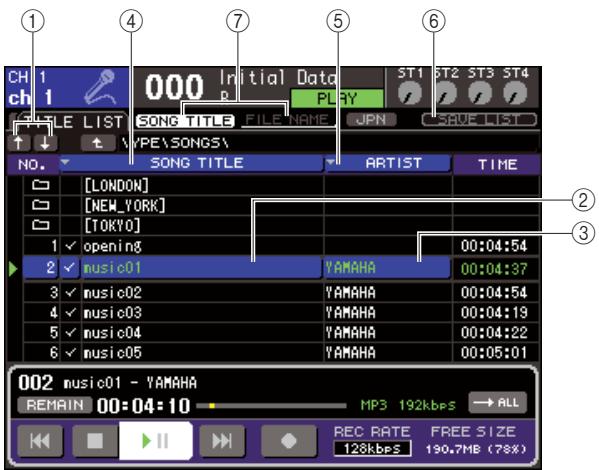Open folder [LONDON] by name
This screenshot has height=470, width=599.
point(116,186)
